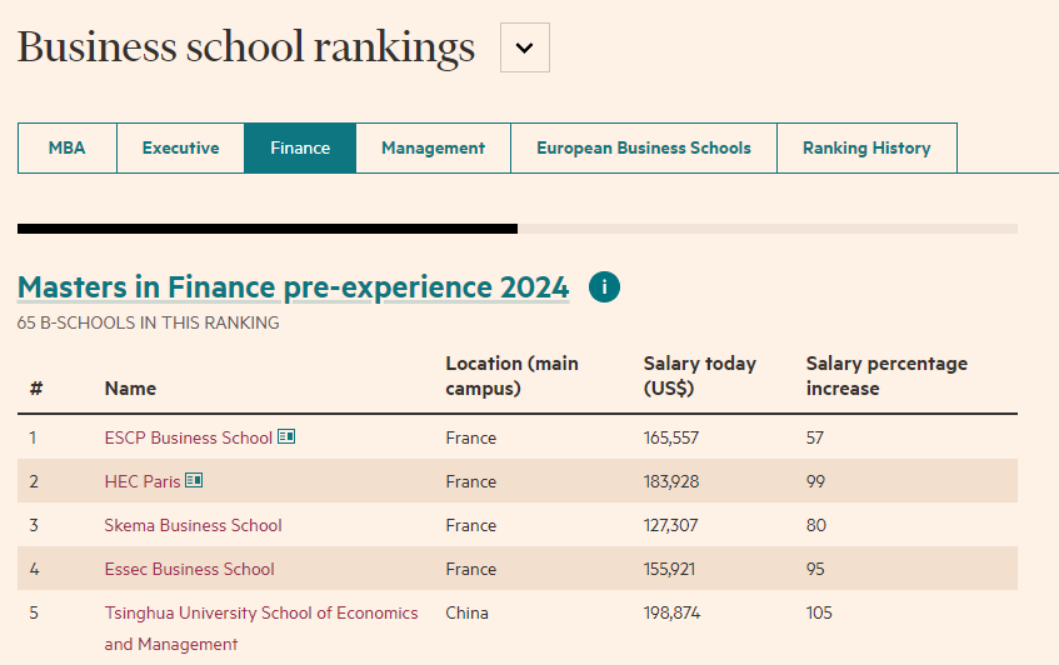Click the profile icon next to ESCP Business School
Screen dimensions: 1059x665
coord(287,437)
